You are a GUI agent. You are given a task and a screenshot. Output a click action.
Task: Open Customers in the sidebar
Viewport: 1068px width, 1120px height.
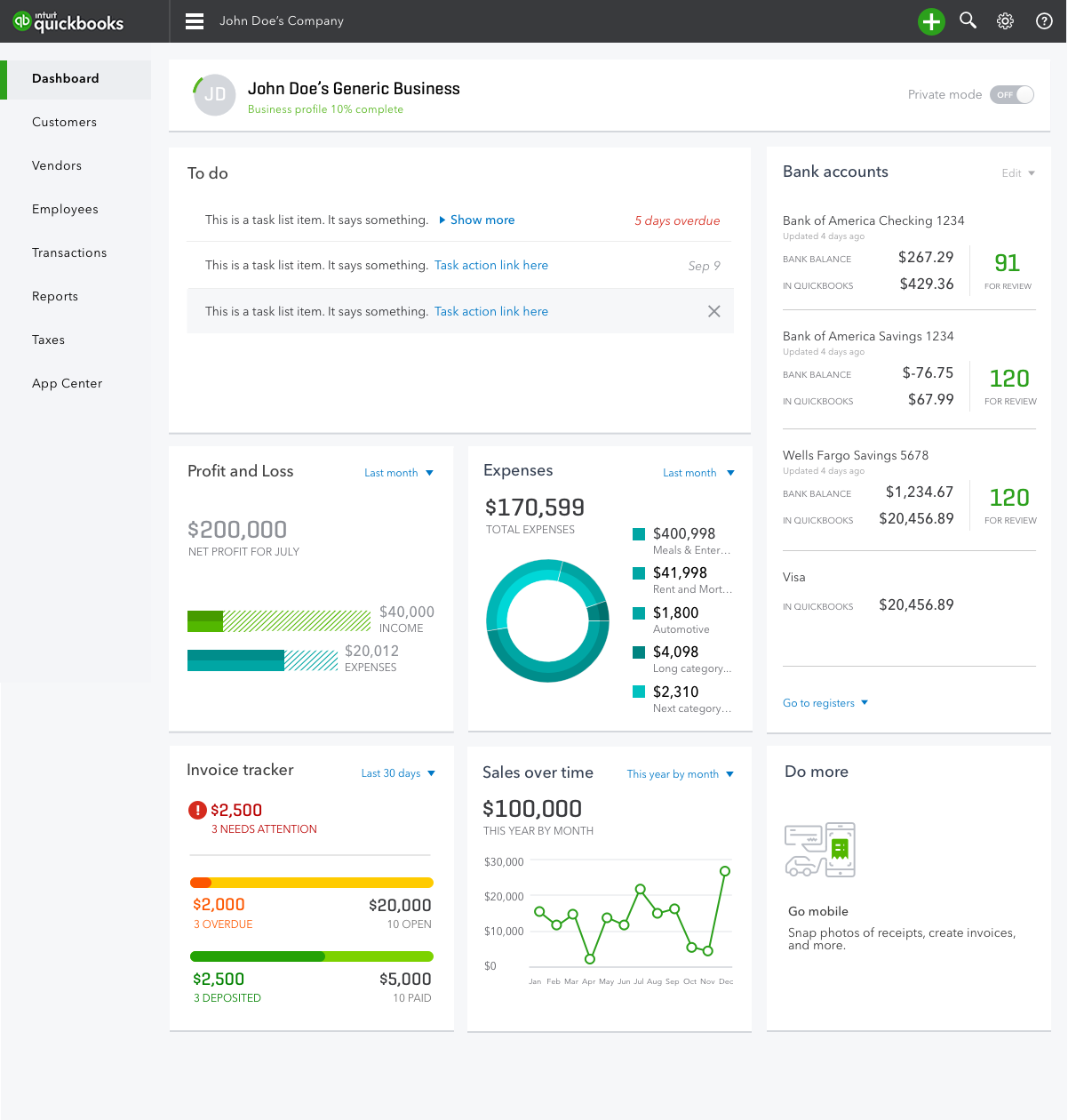(x=64, y=122)
